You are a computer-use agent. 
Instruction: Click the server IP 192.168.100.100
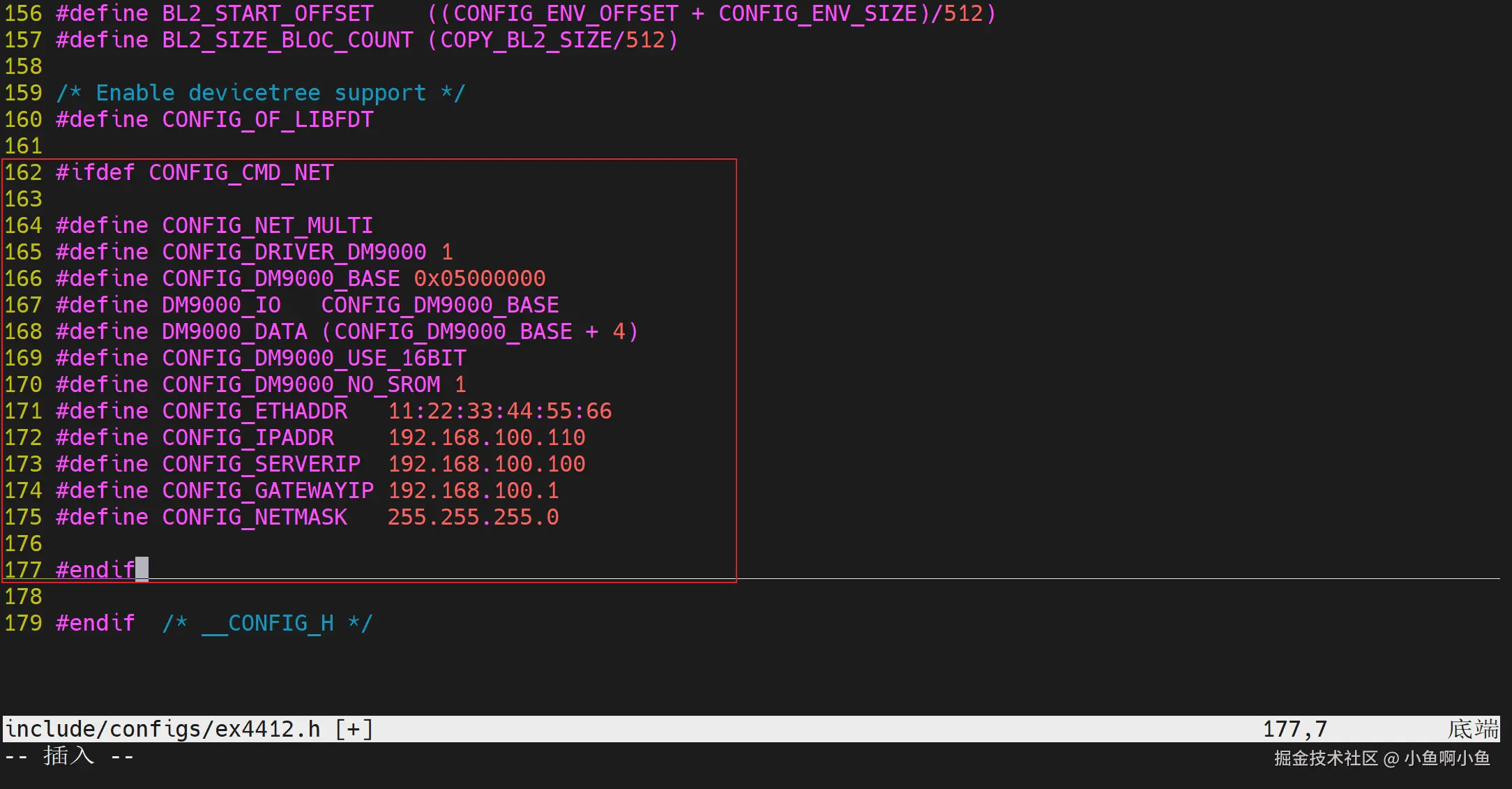click(x=486, y=464)
